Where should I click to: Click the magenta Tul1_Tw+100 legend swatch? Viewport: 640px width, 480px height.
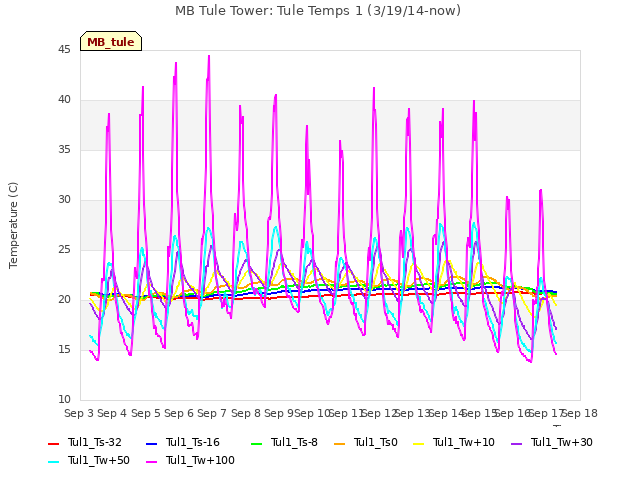click(x=151, y=462)
